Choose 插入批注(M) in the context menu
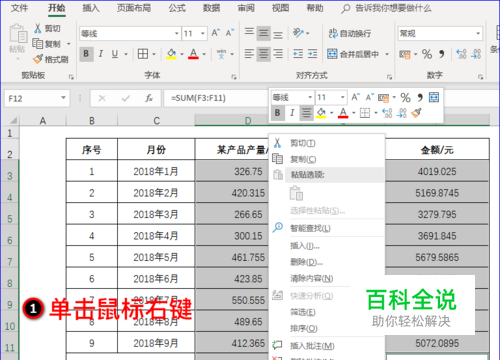500x360 pixels. [328, 346]
